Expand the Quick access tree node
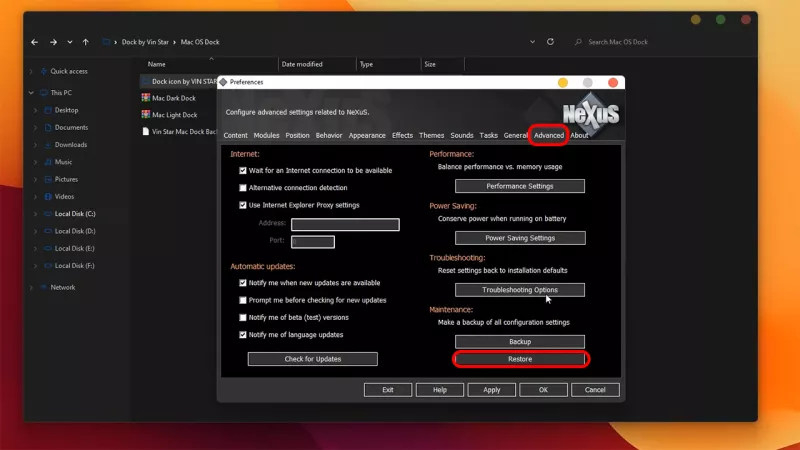 (31, 71)
